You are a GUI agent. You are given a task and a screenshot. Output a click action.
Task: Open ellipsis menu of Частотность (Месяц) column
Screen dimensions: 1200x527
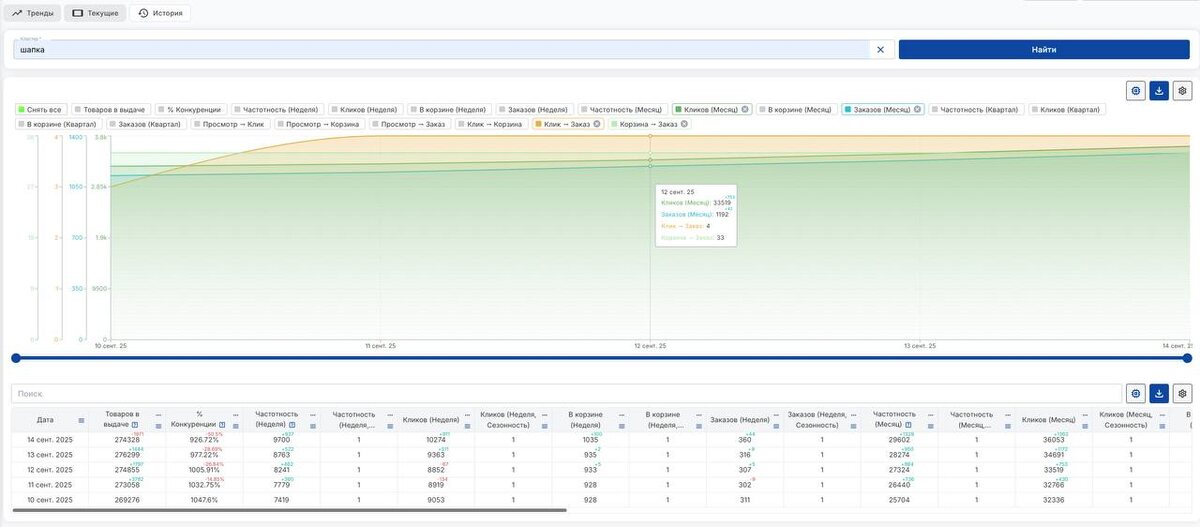point(930,414)
